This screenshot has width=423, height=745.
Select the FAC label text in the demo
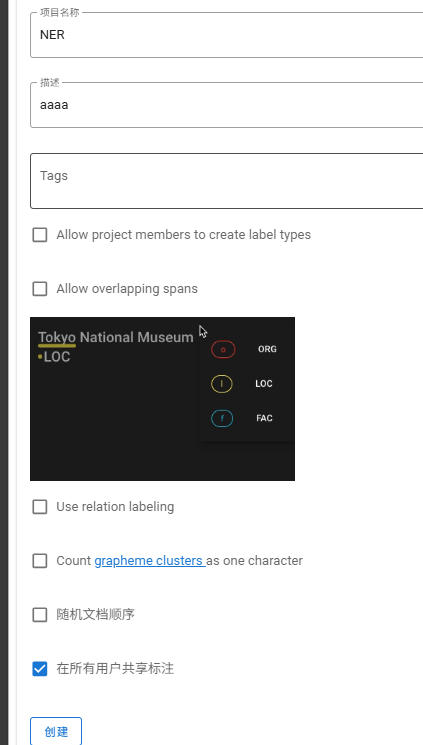(264, 419)
